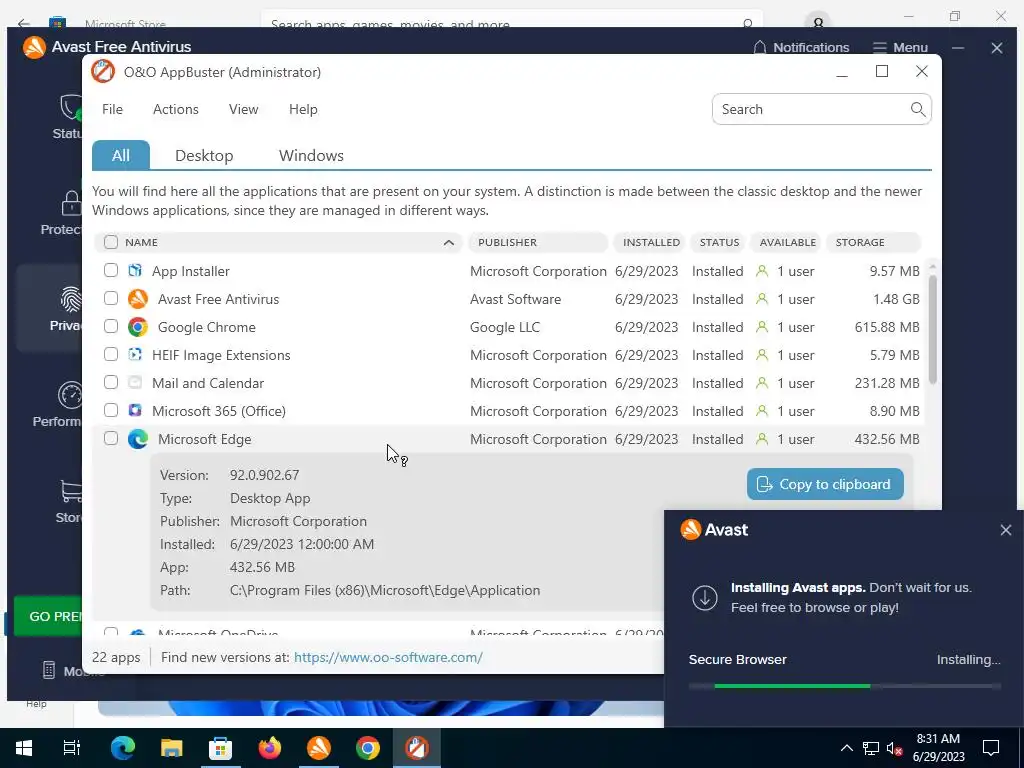Click the GO PREMIUM button in Avast
Viewport: 1024px width, 768px height.
coord(49,616)
